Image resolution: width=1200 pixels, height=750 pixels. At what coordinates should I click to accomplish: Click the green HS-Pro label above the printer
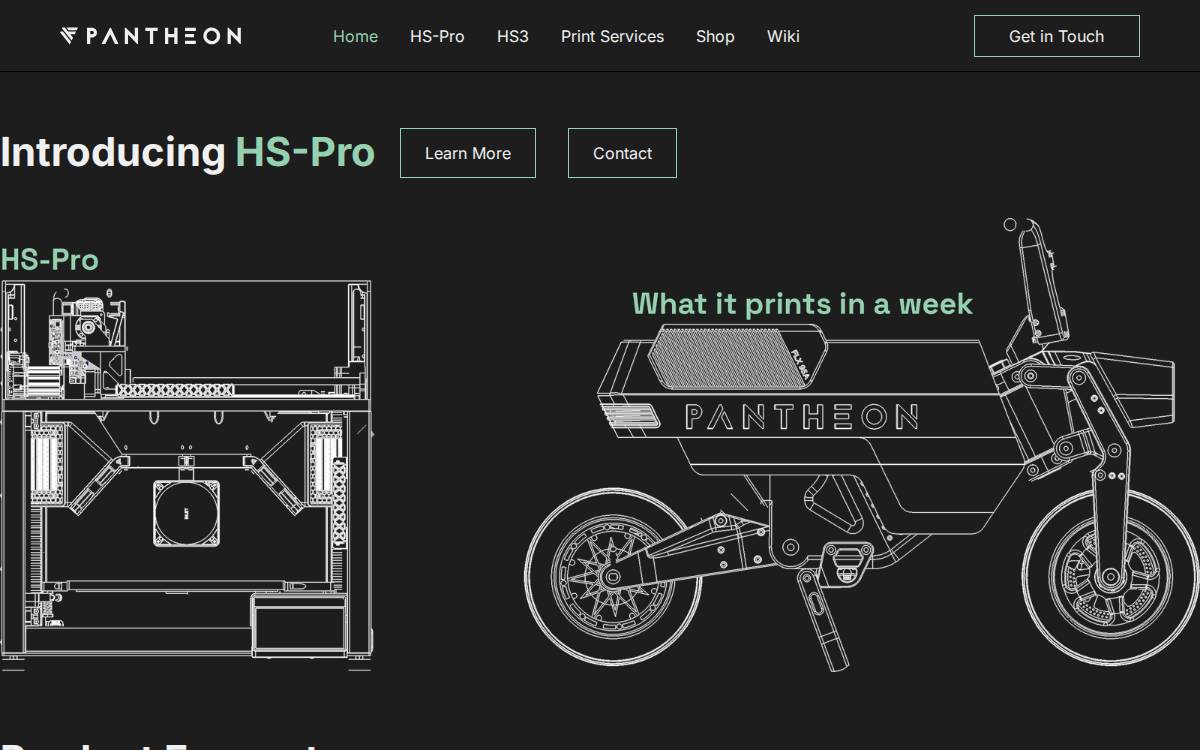click(x=50, y=260)
